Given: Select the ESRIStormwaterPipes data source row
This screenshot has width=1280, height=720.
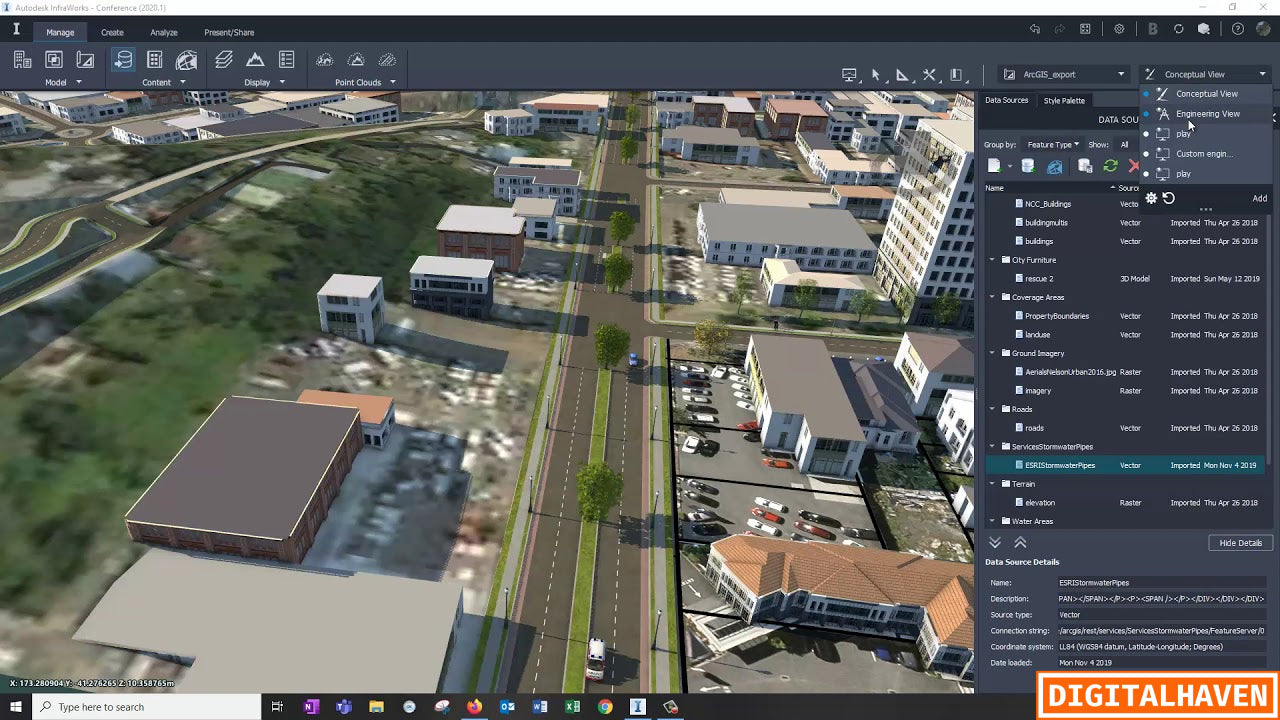Looking at the screenshot, I should point(1127,465).
